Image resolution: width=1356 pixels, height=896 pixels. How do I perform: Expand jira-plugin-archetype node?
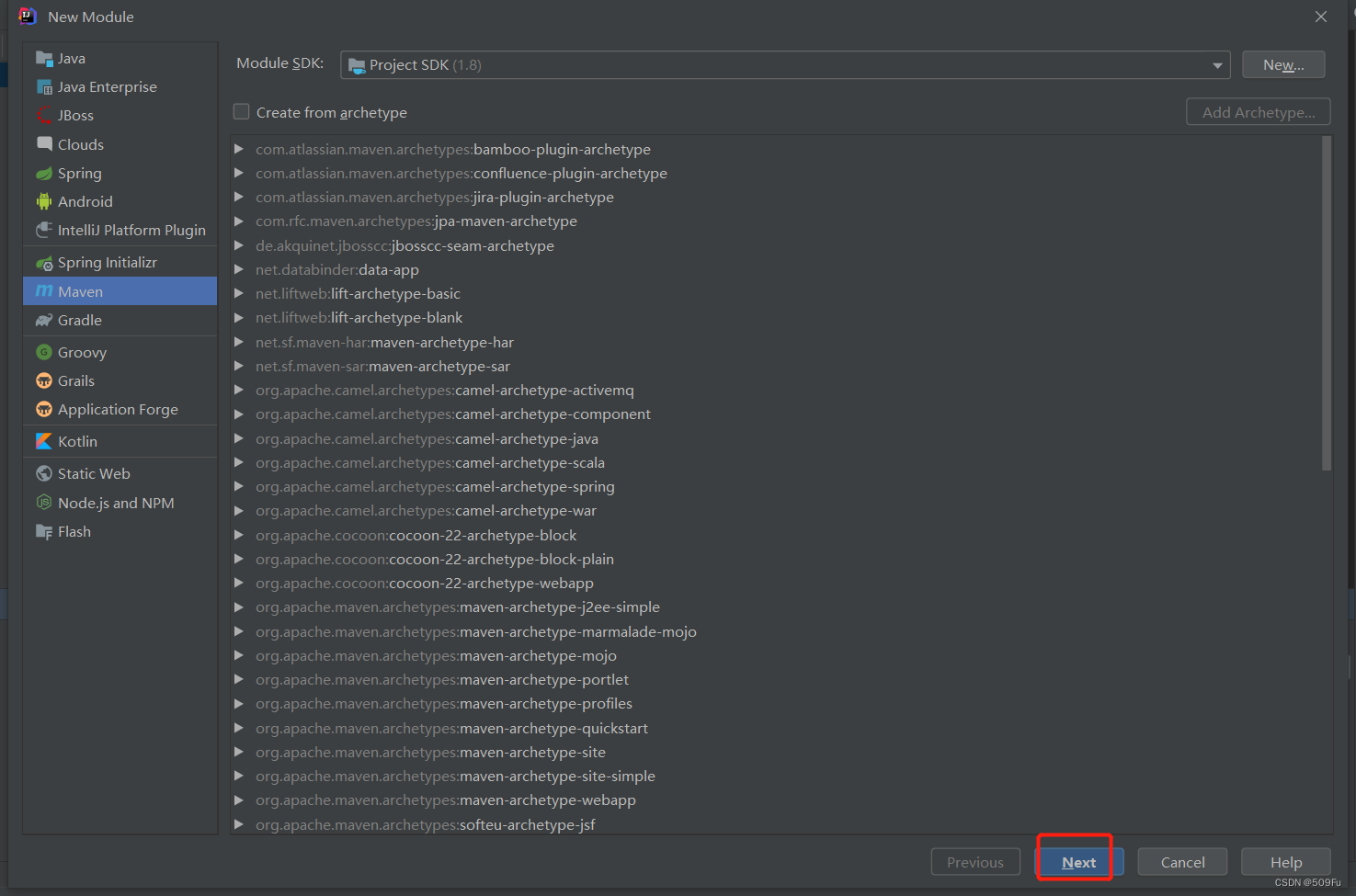click(x=239, y=197)
